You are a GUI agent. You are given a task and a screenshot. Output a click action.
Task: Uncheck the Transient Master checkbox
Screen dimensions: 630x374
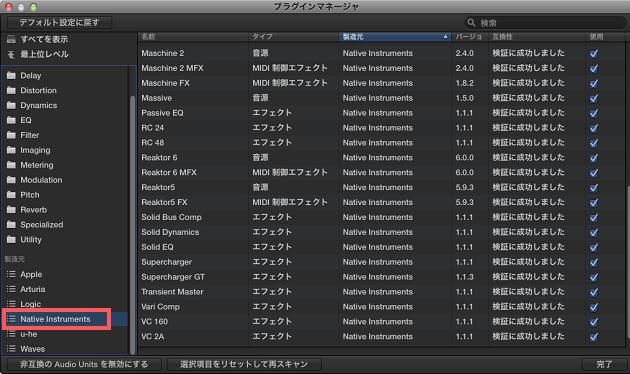[x=593, y=292]
